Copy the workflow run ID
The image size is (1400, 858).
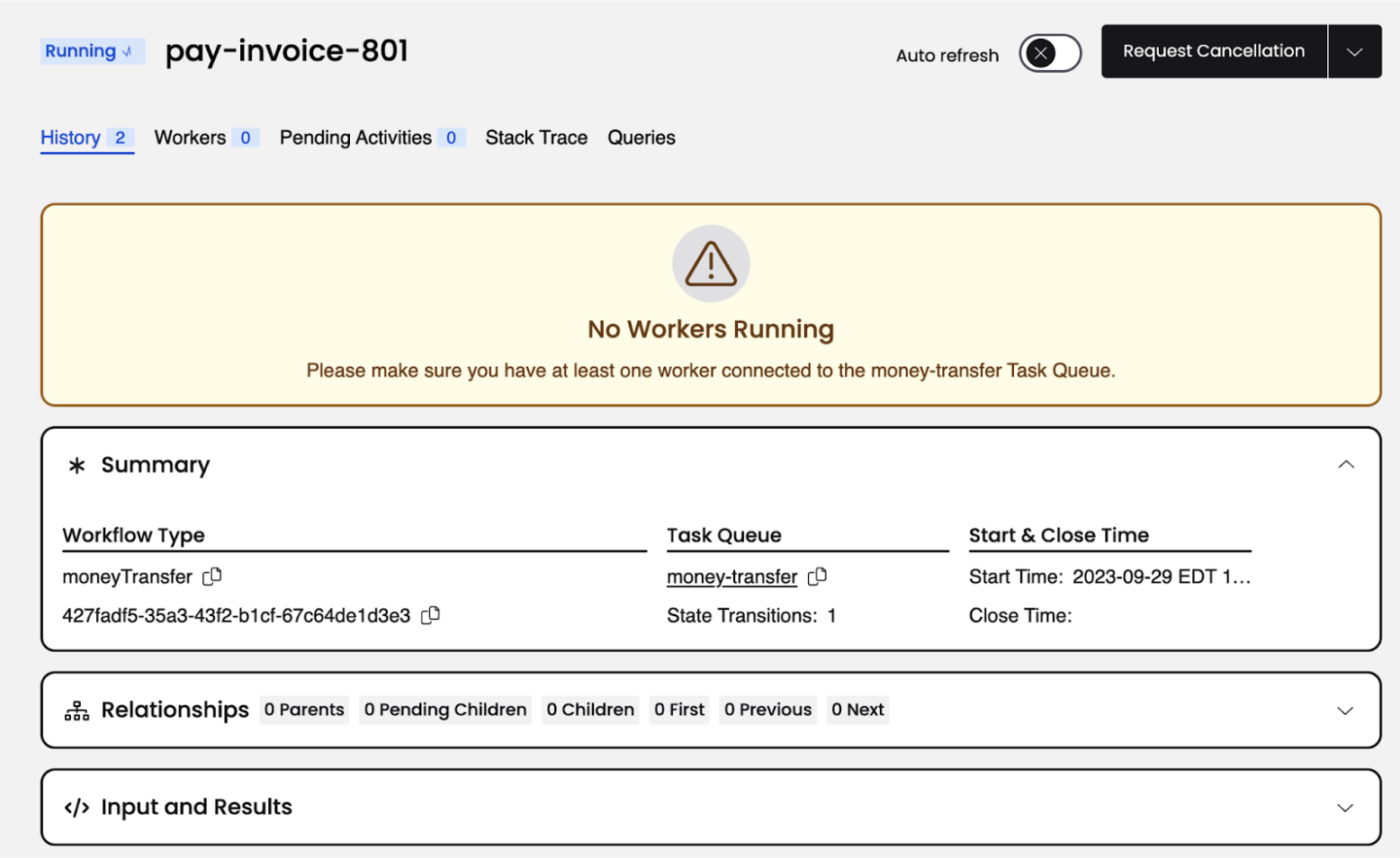431,615
